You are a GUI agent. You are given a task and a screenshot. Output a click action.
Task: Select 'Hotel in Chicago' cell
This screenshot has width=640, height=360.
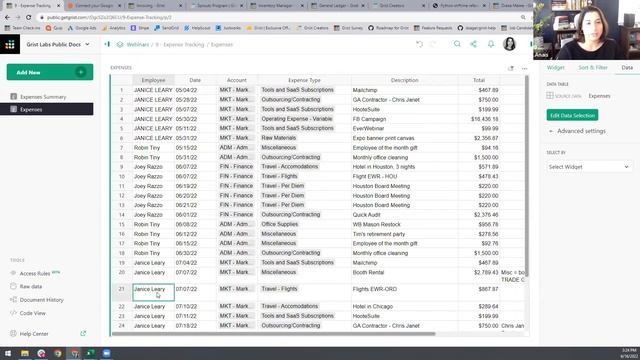(404, 306)
